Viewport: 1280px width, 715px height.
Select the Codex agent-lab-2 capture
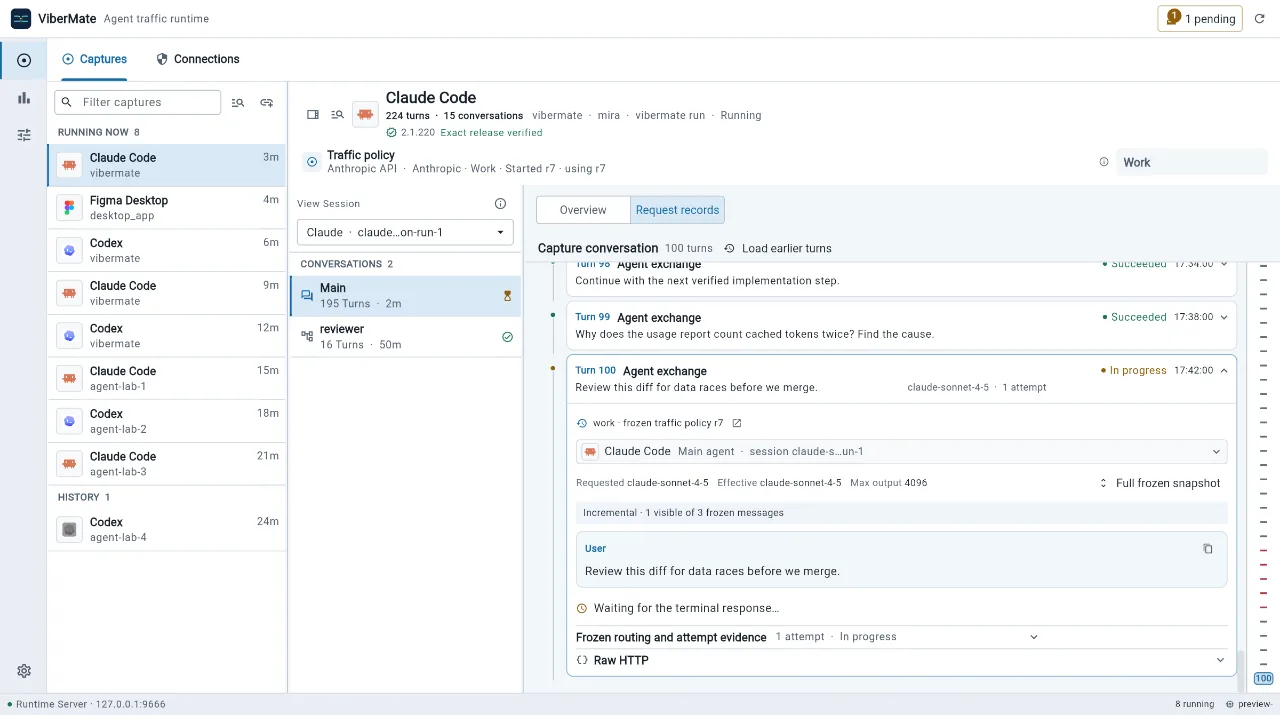(166, 421)
